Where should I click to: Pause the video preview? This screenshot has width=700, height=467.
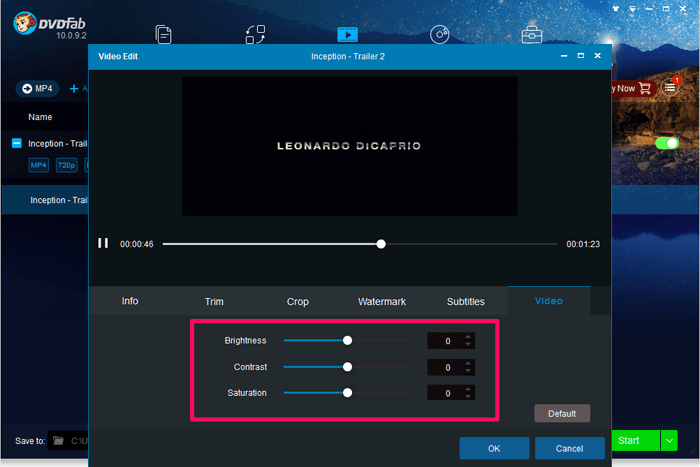click(x=103, y=243)
